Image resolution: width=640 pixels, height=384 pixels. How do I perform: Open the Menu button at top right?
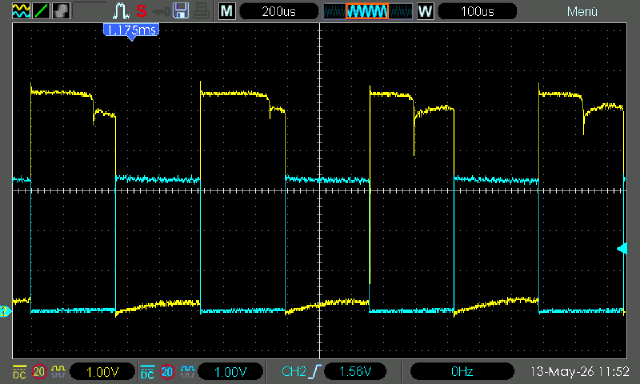(x=582, y=11)
